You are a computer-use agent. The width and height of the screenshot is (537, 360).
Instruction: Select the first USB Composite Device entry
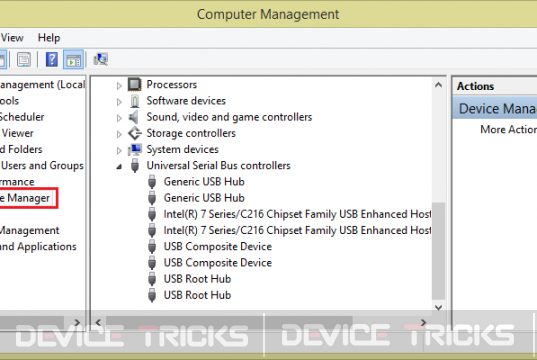(x=217, y=247)
